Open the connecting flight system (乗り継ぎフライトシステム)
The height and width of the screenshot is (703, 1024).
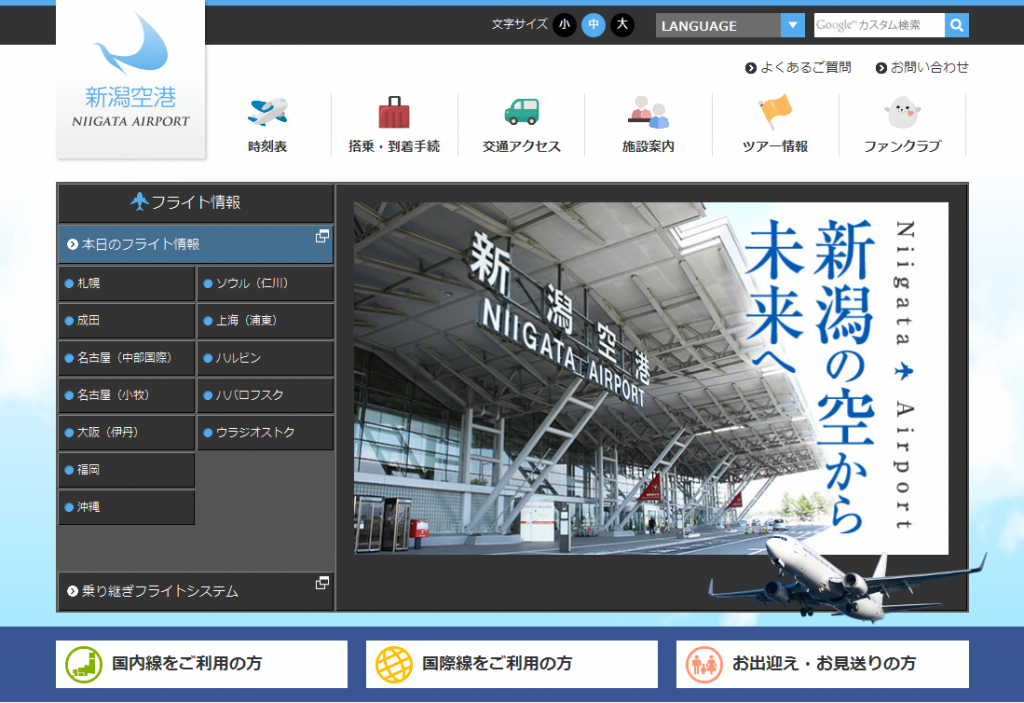pos(195,591)
